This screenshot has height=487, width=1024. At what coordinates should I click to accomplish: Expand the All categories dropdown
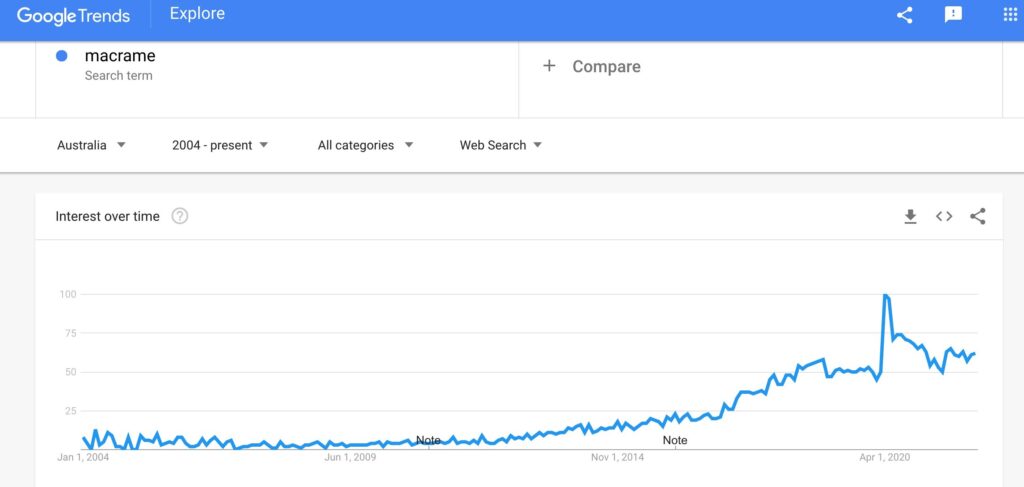click(x=365, y=145)
